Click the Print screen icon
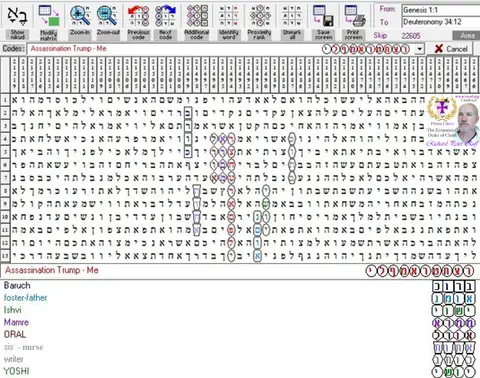 [353, 21]
